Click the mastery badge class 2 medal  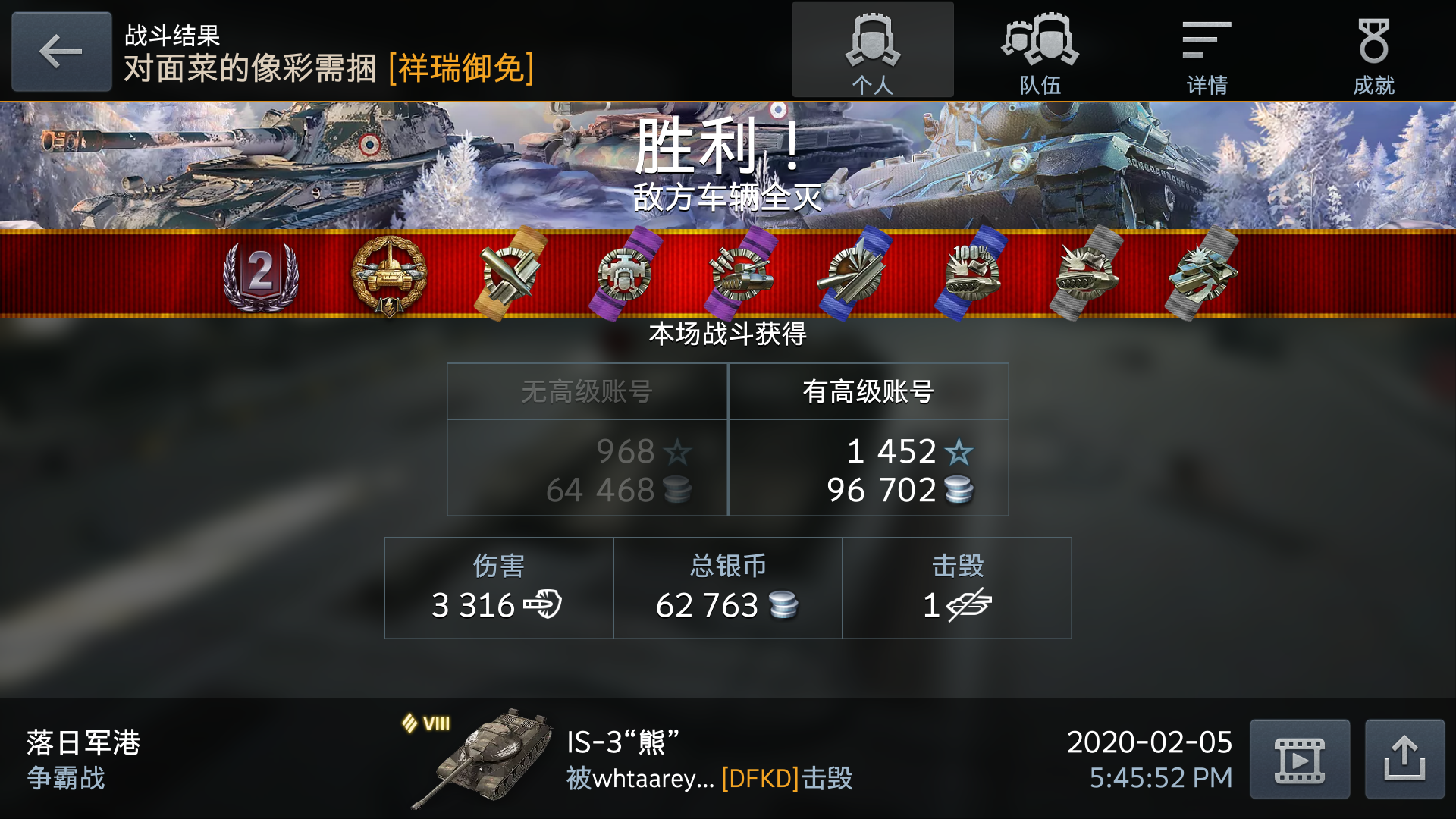(x=261, y=276)
